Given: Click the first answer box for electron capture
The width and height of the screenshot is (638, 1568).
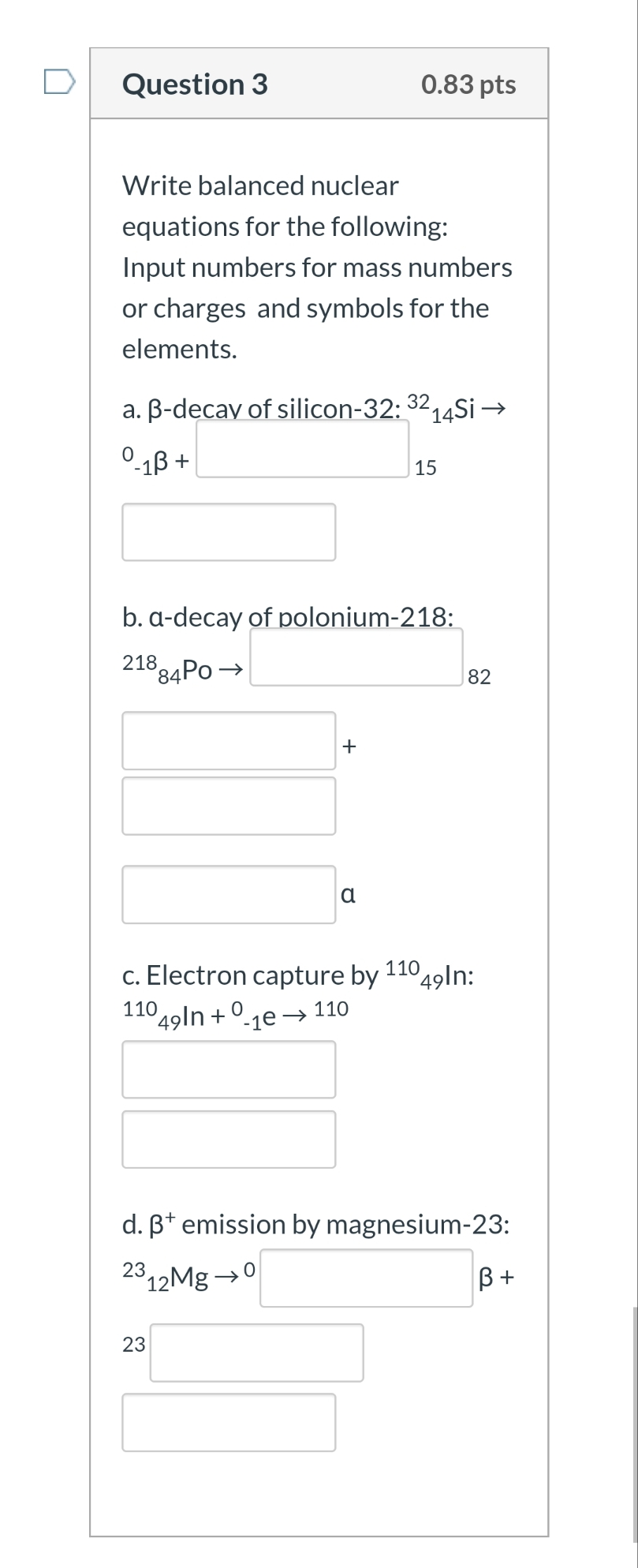Looking at the screenshot, I should pos(229,1069).
